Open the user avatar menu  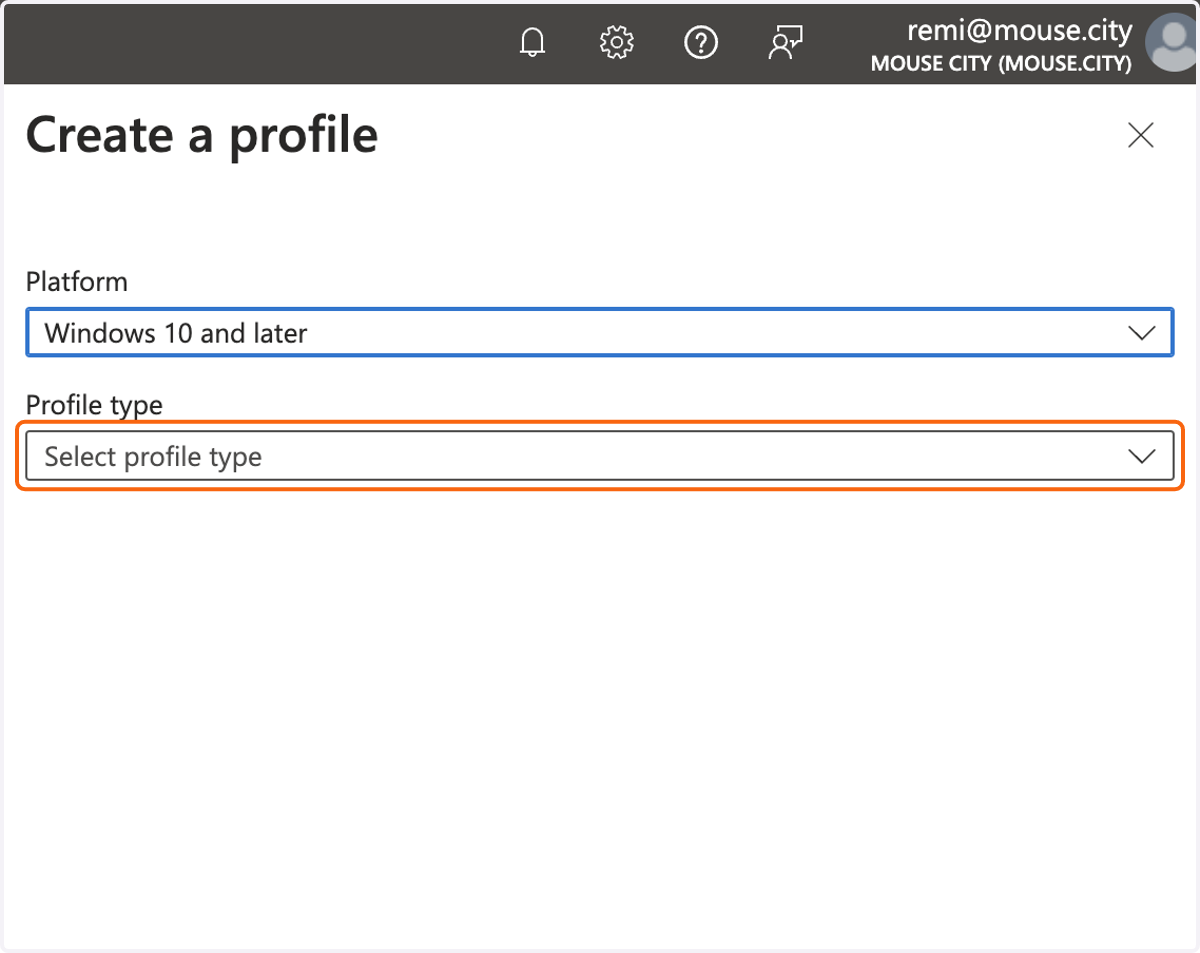click(x=1172, y=42)
